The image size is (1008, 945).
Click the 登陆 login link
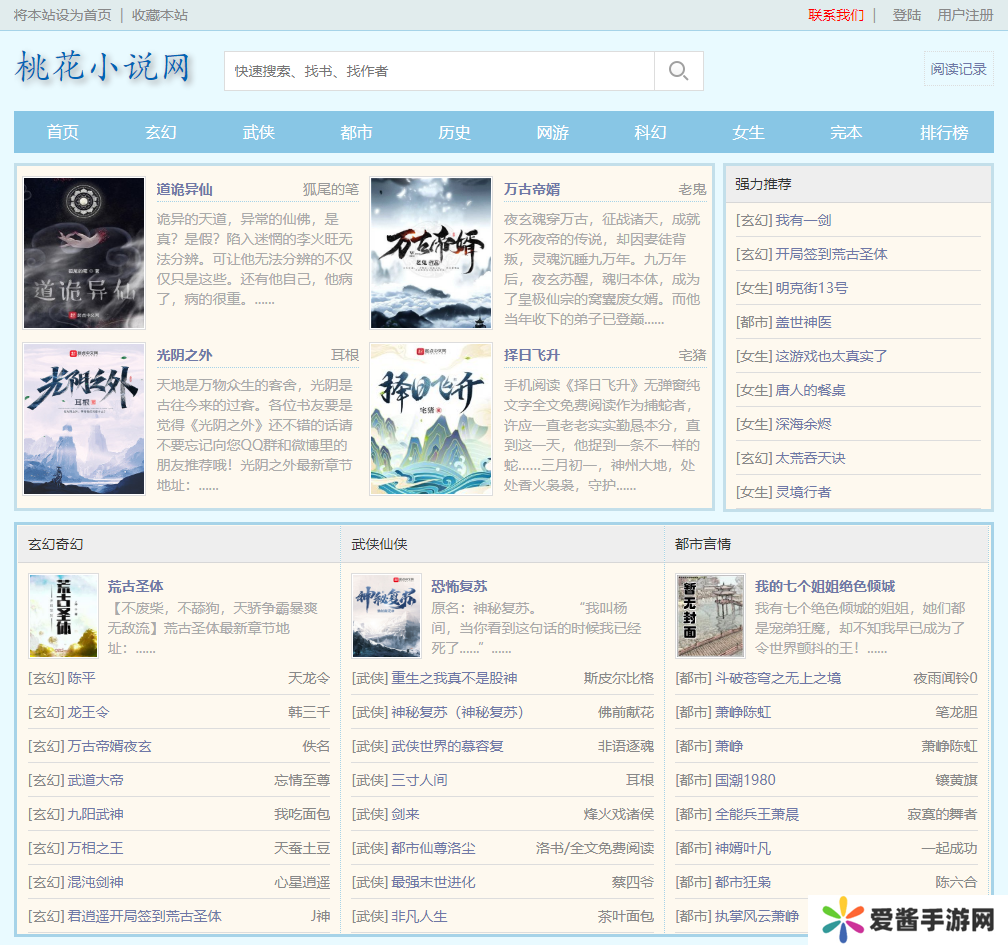[907, 15]
